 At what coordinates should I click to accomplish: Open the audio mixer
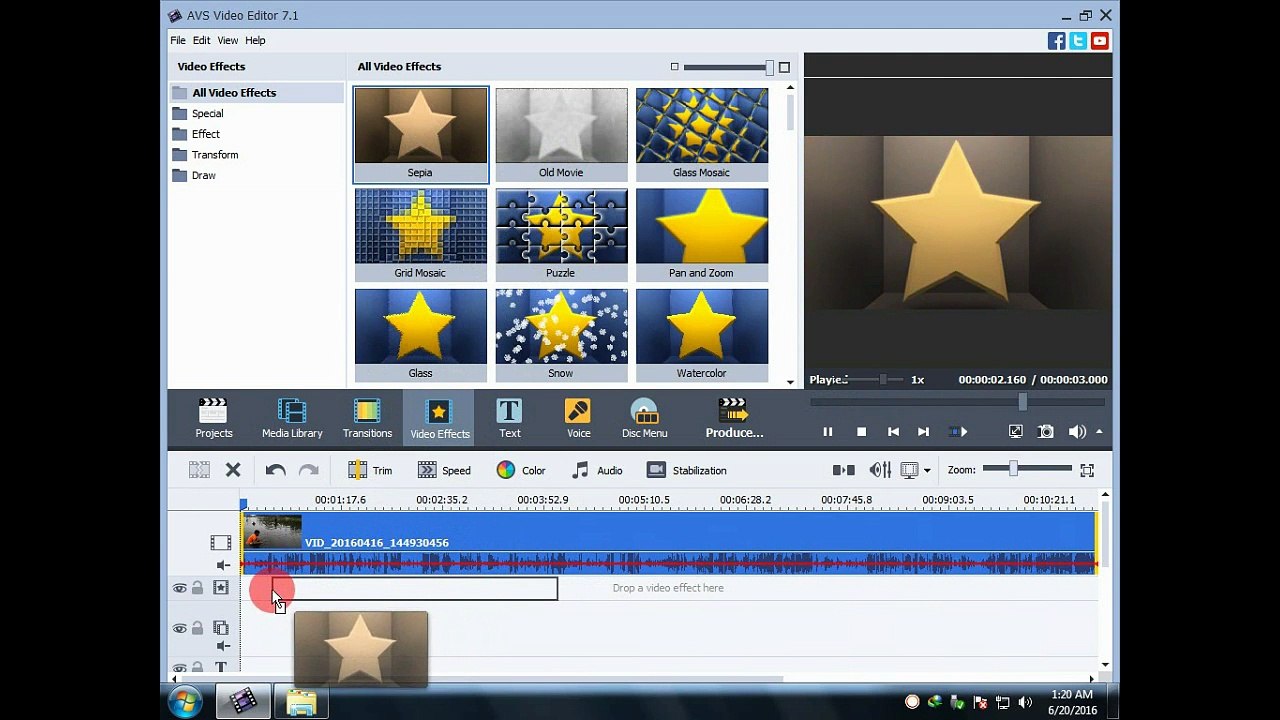pyautogui.click(x=880, y=470)
